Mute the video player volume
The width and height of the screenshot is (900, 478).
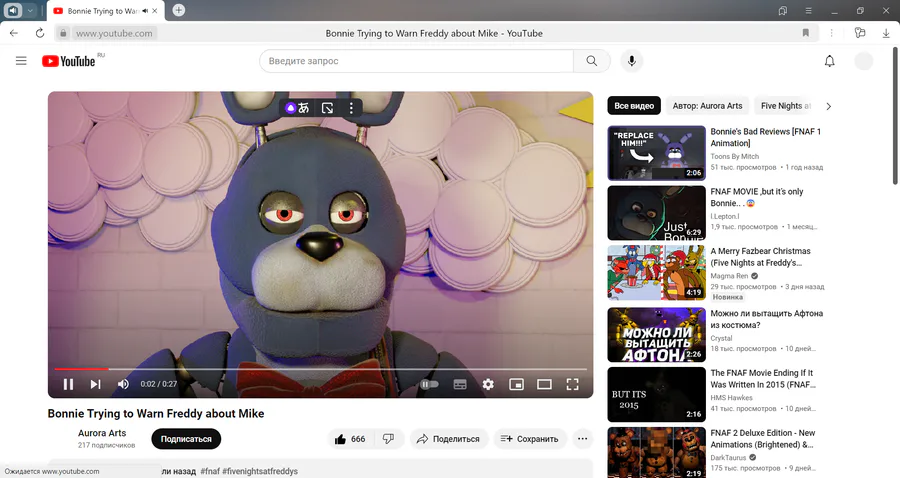pyautogui.click(x=123, y=384)
